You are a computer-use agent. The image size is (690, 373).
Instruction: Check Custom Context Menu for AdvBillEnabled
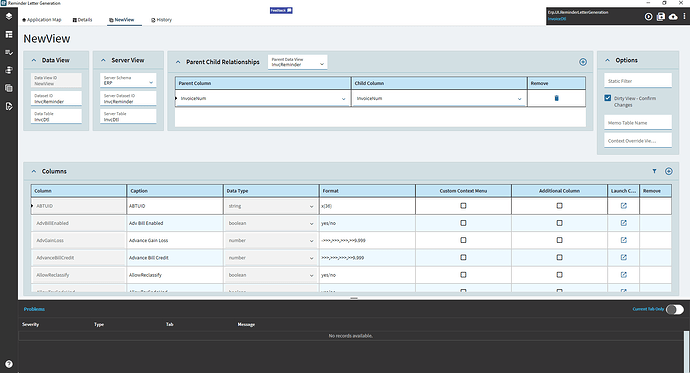[463, 223]
